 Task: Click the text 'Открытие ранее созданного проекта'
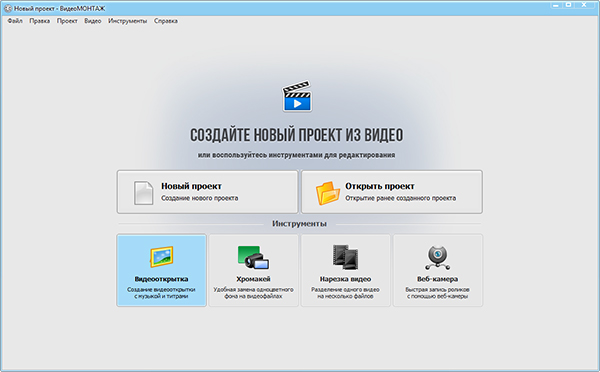click(x=401, y=198)
